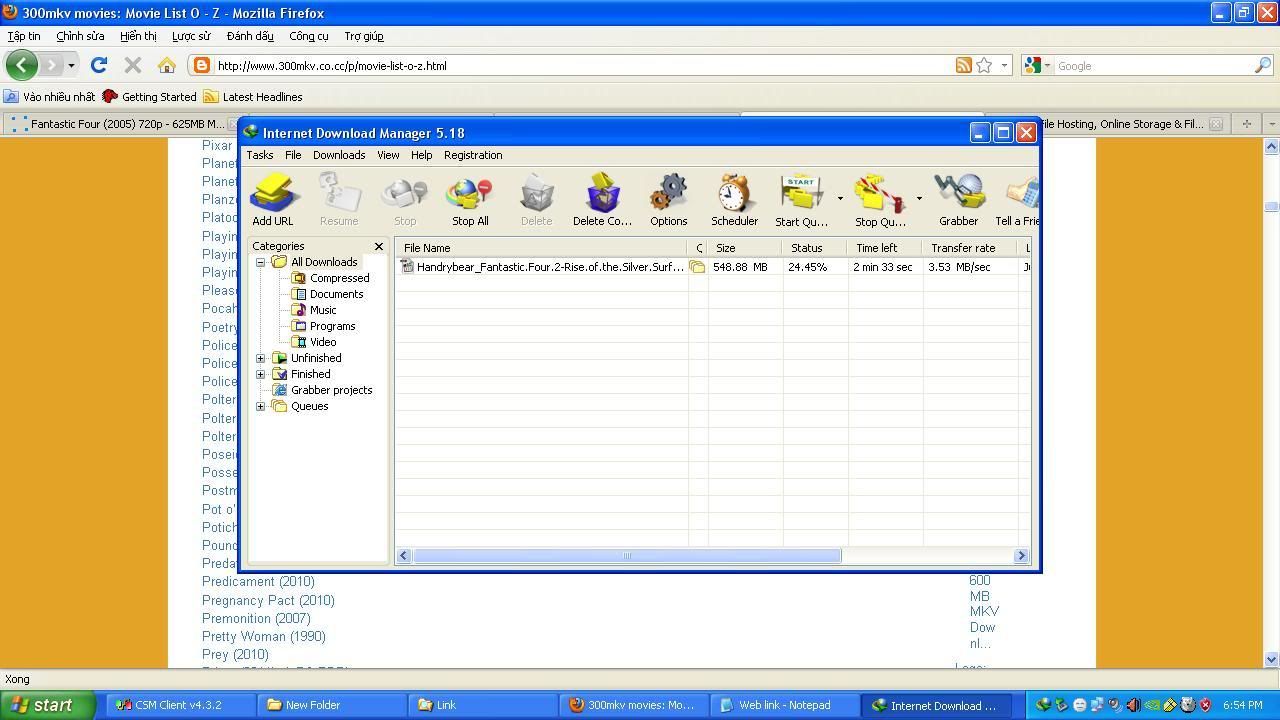Collapse the All Downloads tree node

(261, 262)
